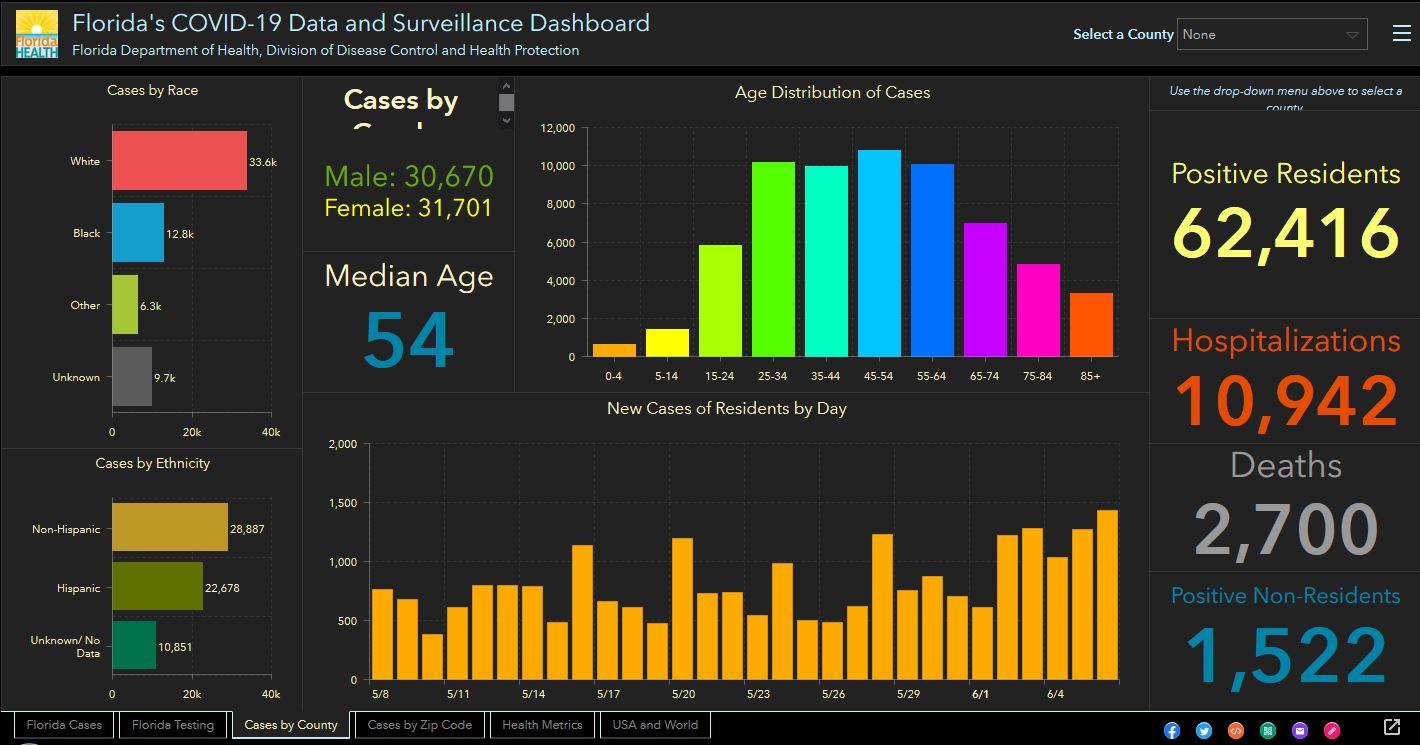Viewport: 1420px width, 745px height.
Task: Share dashboard on Twitter
Action: [x=1204, y=730]
